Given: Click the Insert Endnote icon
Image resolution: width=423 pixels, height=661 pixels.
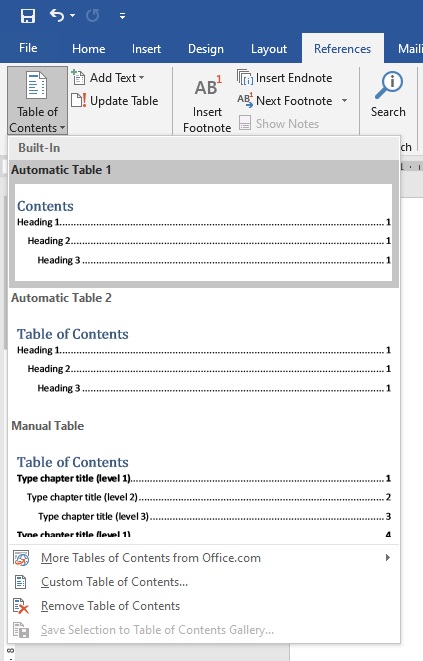Looking at the screenshot, I should click(x=245, y=78).
